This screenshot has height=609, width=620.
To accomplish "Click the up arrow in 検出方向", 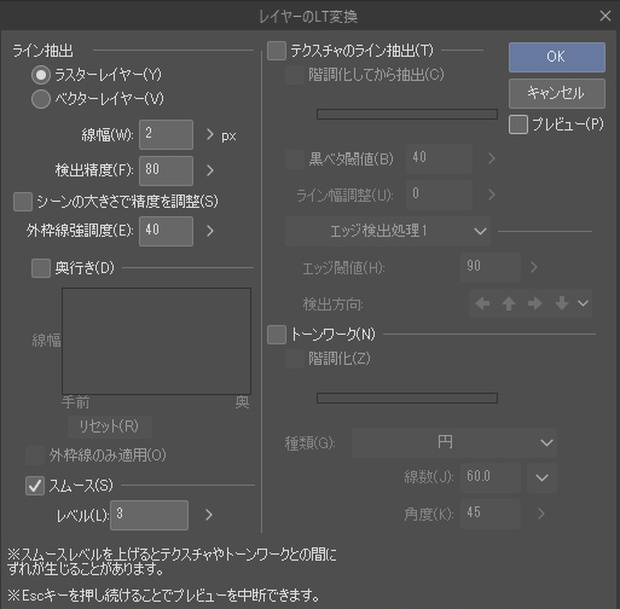I will (508, 304).
